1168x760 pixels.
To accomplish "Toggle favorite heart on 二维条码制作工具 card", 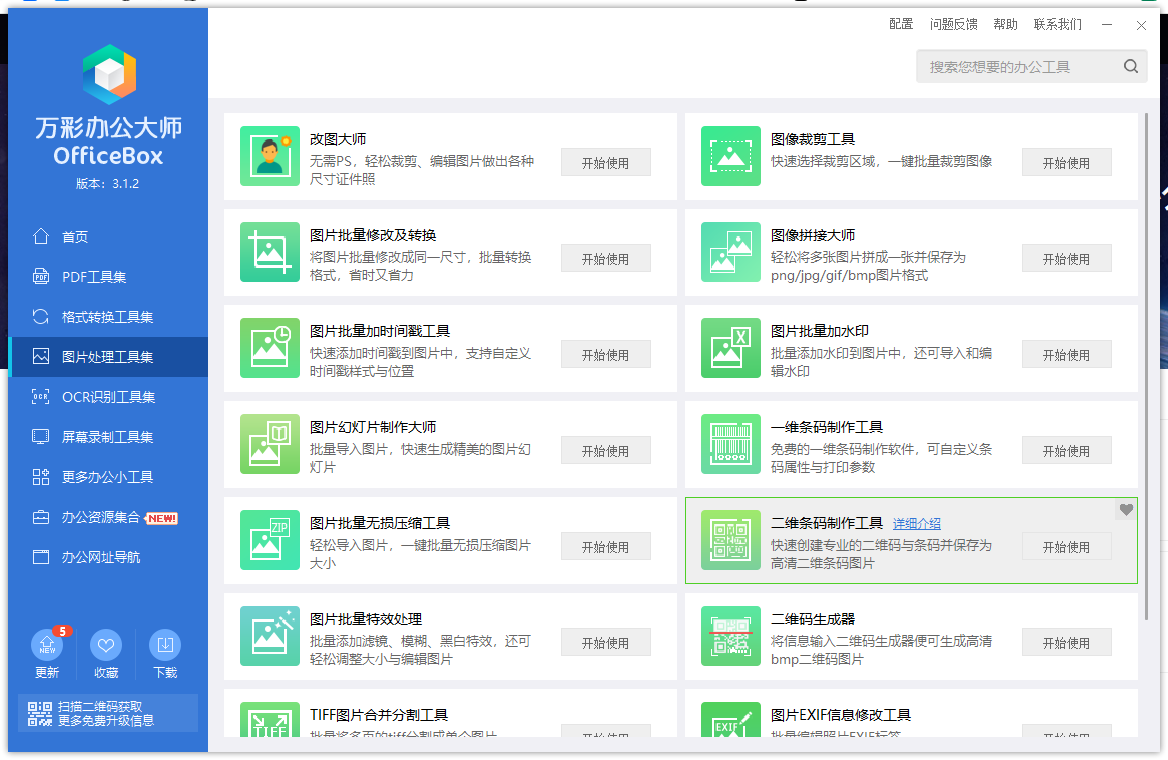I will (1126, 510).
